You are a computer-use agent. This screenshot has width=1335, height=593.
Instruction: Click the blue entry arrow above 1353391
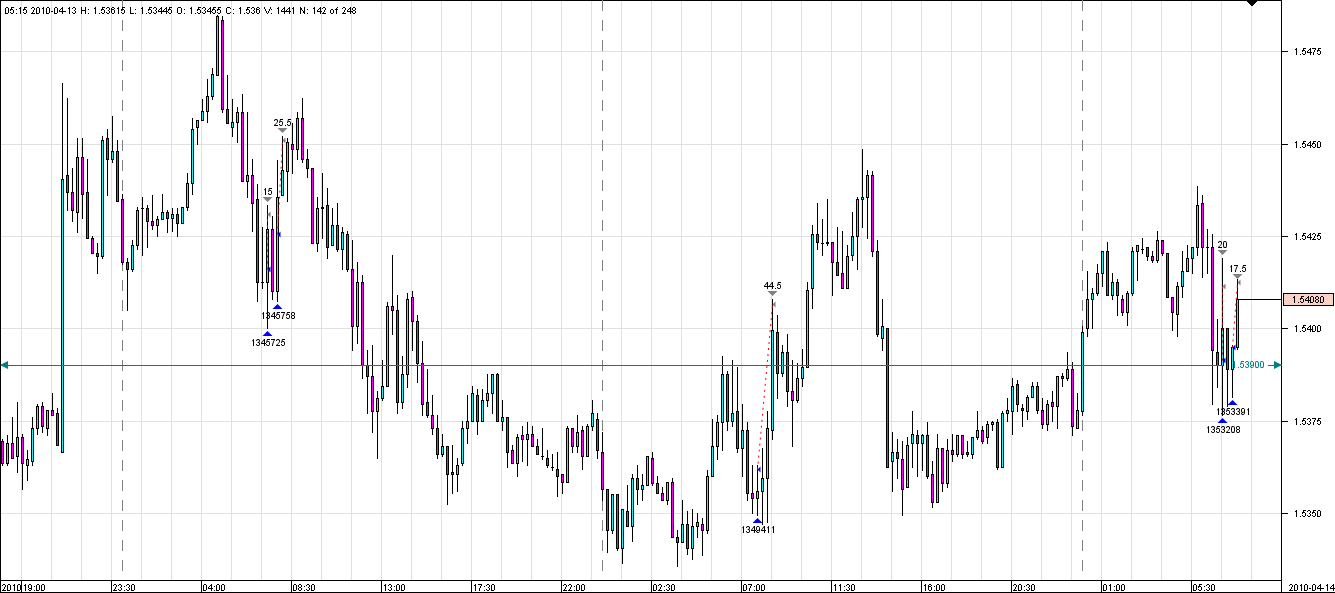[x=1232, y=403]
